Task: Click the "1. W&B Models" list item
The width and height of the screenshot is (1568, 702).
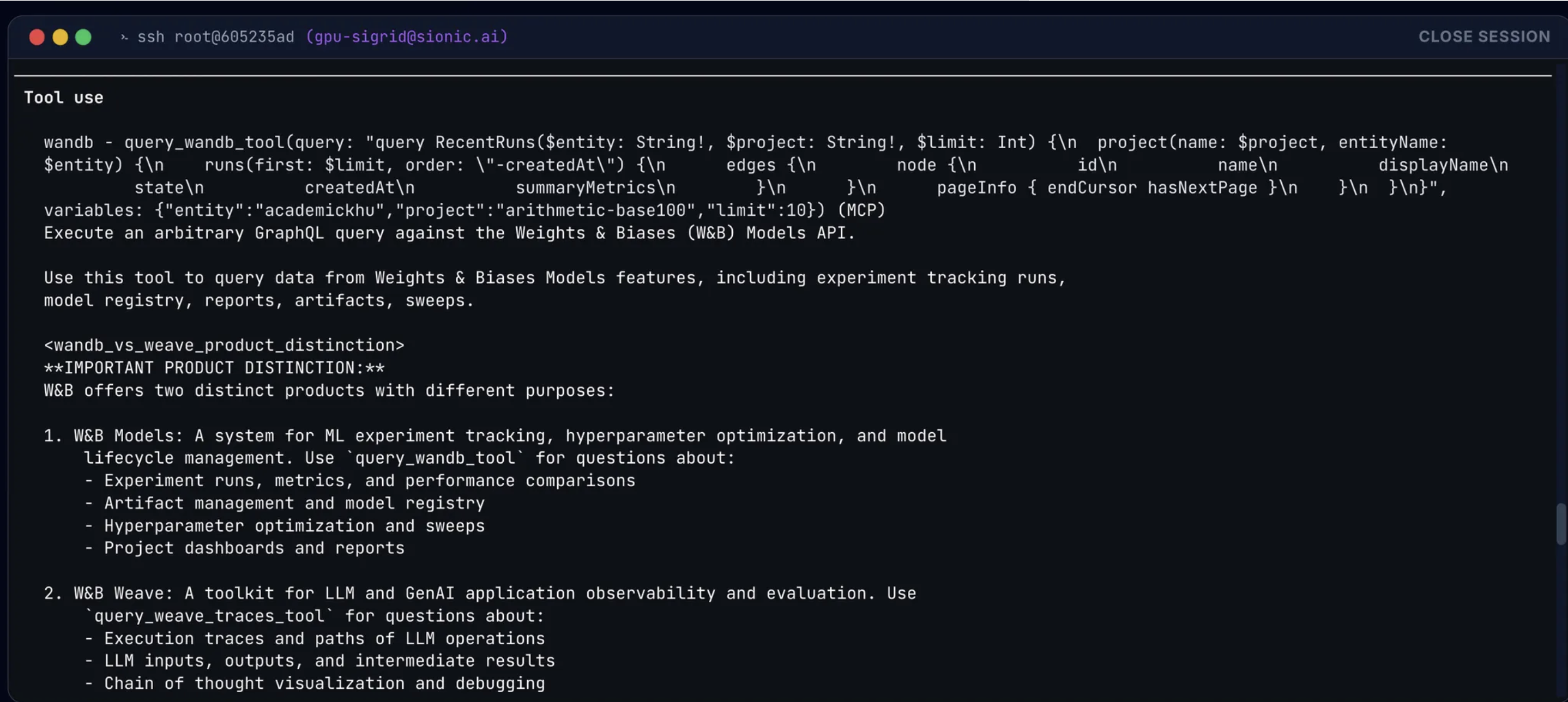Action: click(494, 435)
